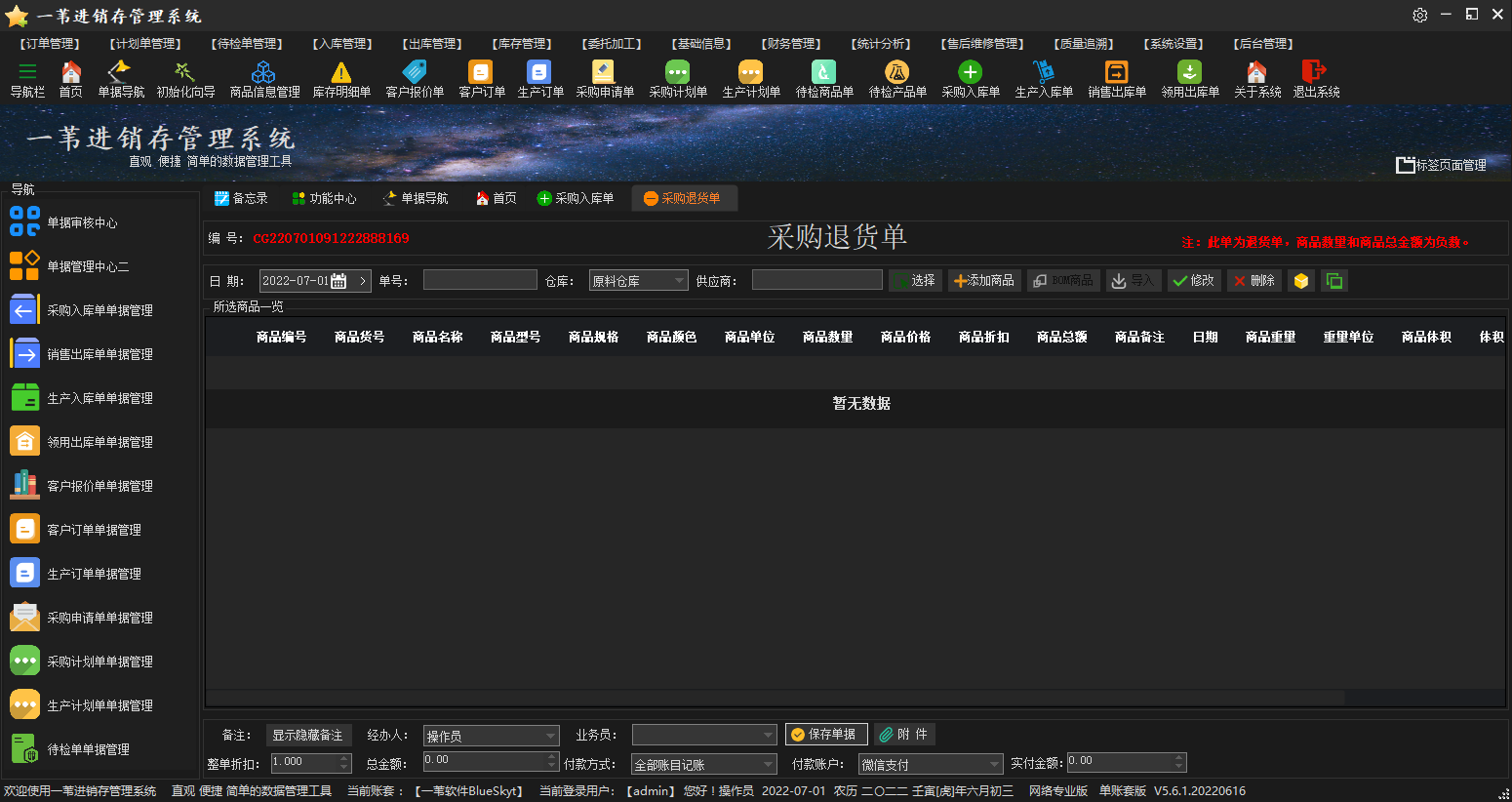Image resolution: width=1512 pixels, height=802 pixels.
Task: Click the horizontal scrollbar under table
Action: (x=776, y=699)
